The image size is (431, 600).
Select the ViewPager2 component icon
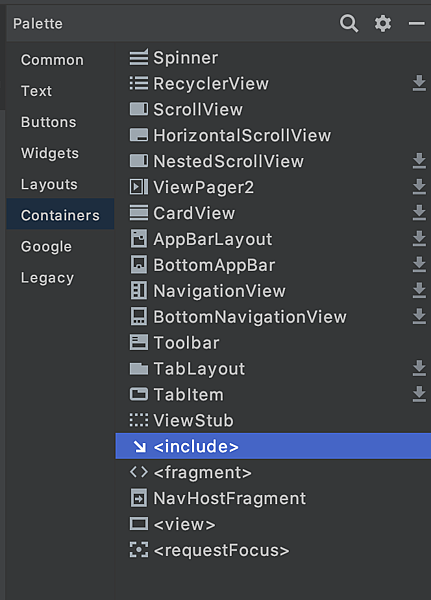139,187
